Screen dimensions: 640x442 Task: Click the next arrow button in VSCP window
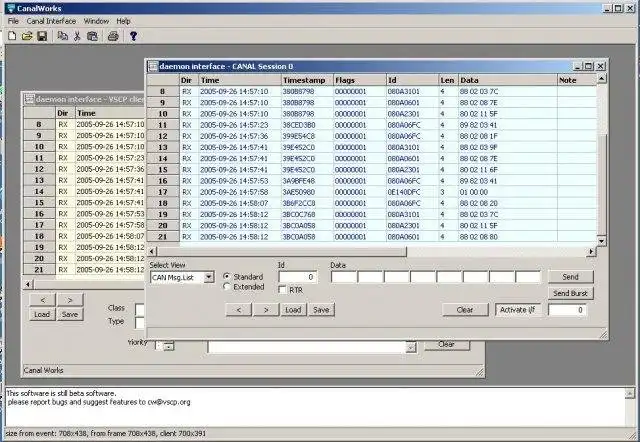(70, 300)
